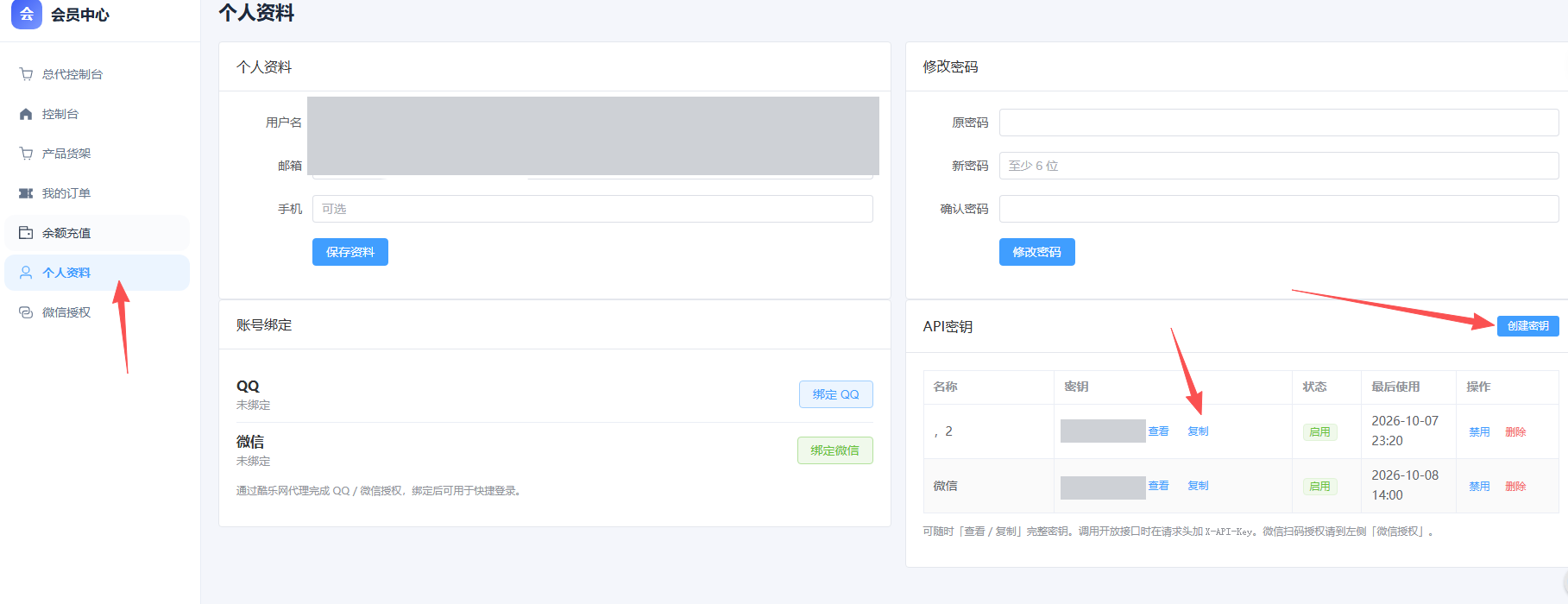Select 个人资料 in the sidebar
The image size is (1568, 604).
tap(98, 273)
